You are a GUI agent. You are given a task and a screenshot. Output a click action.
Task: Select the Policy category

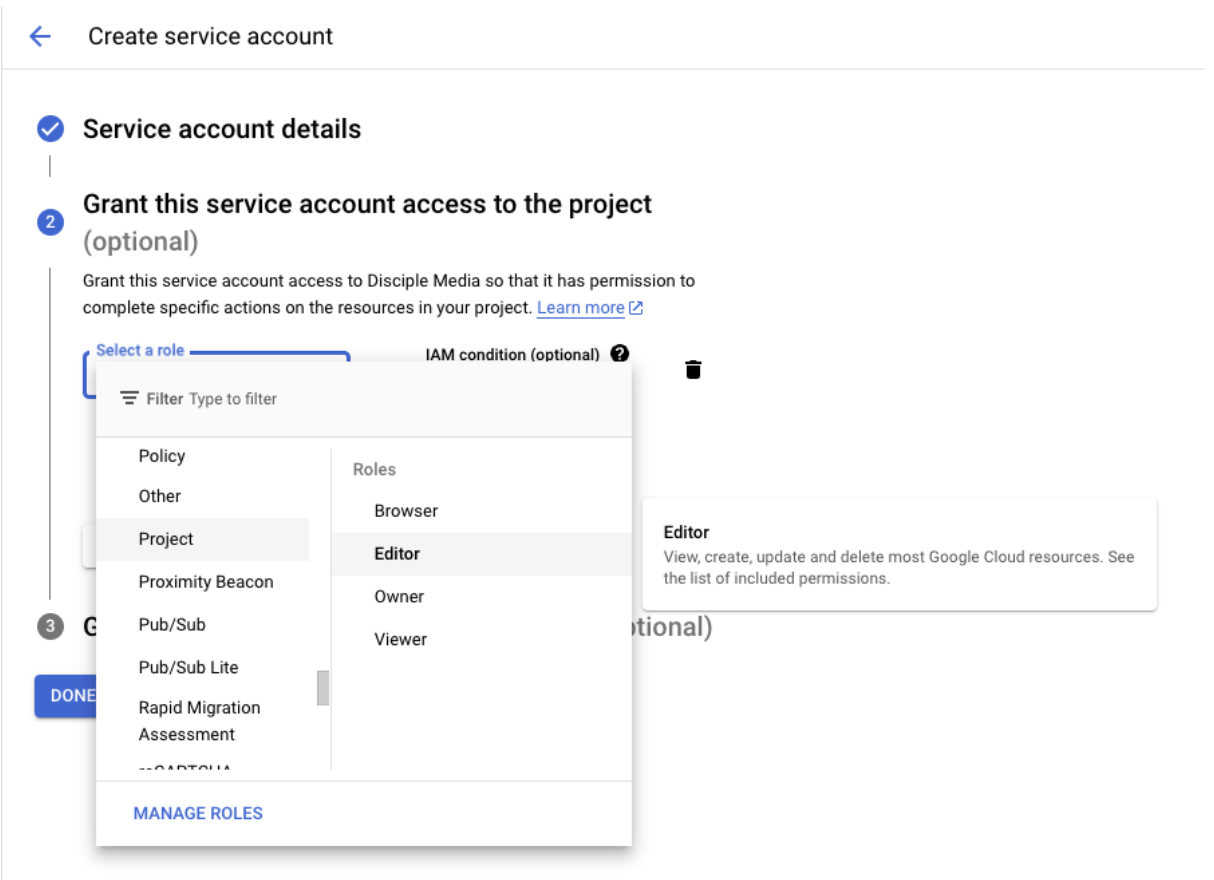point(162,456)
